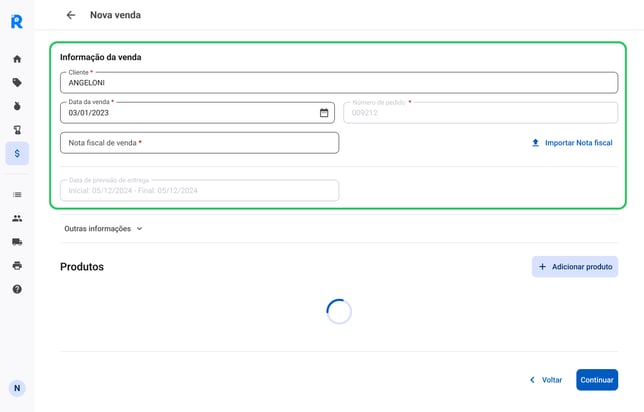The width and height of the screenshot is (644, 412).
Task: Open the tag icon in sidebar
Action: (17, 83)
